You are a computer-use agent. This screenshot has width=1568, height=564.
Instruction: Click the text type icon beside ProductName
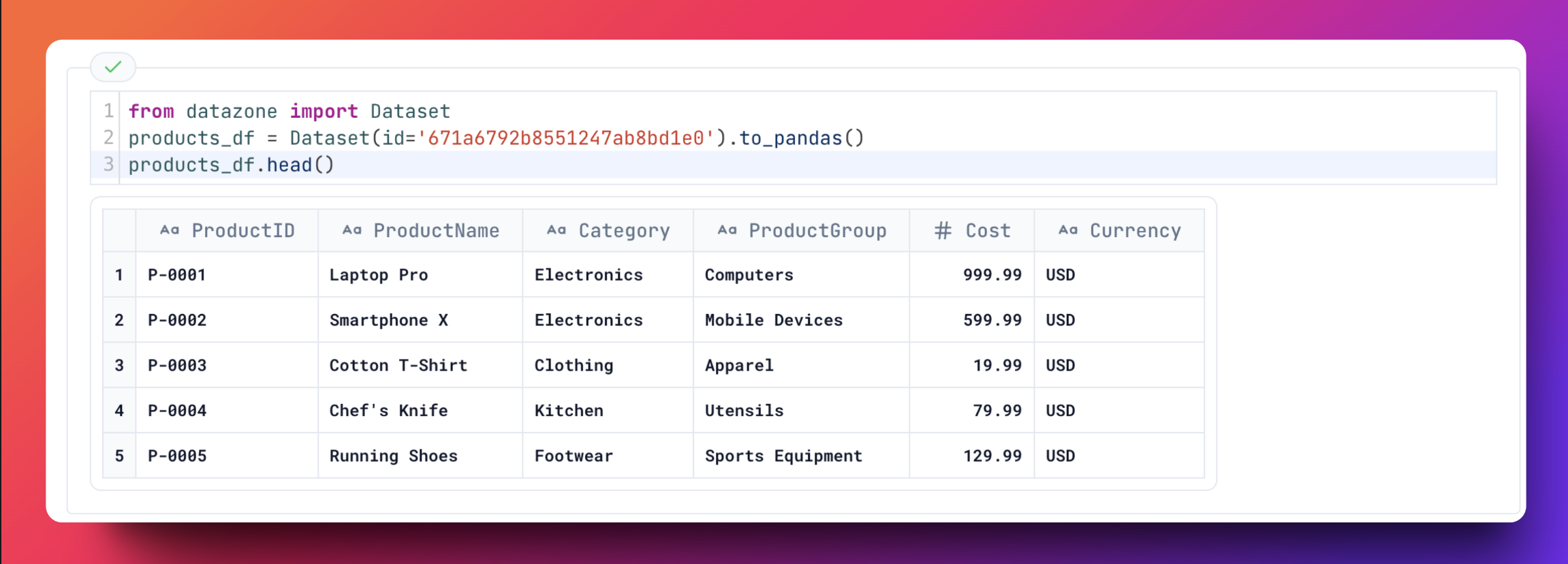click(351, 230)
